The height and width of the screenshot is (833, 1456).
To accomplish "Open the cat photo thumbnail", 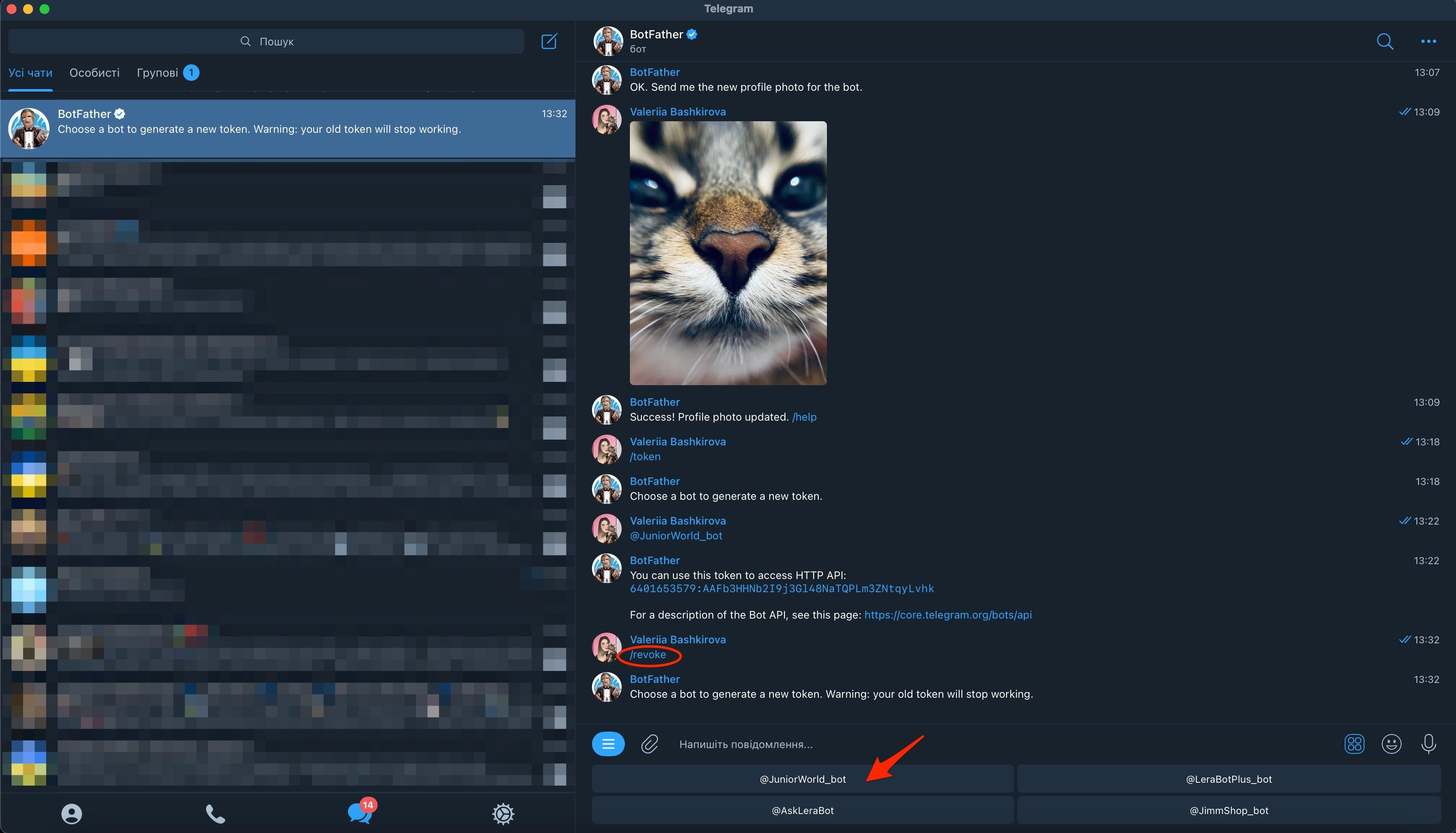I will pyautogui.click(x=728, y=253).
